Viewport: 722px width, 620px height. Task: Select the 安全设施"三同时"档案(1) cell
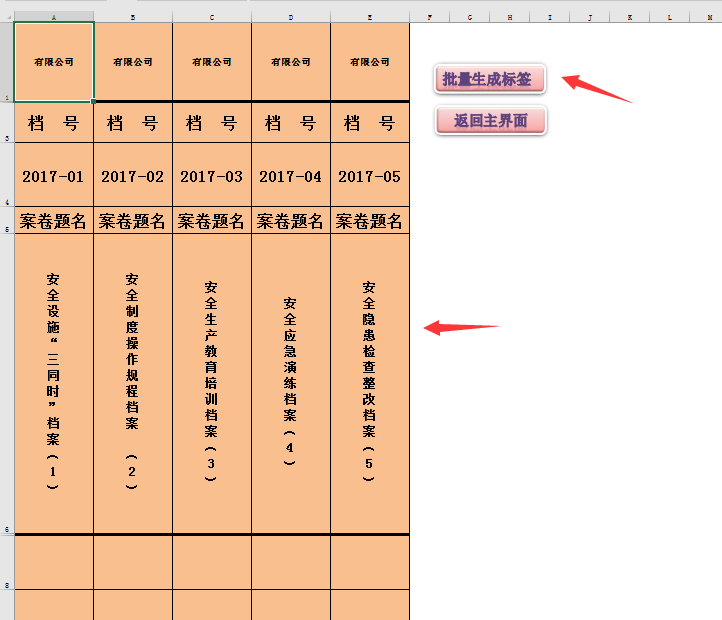tap(54, 384)
